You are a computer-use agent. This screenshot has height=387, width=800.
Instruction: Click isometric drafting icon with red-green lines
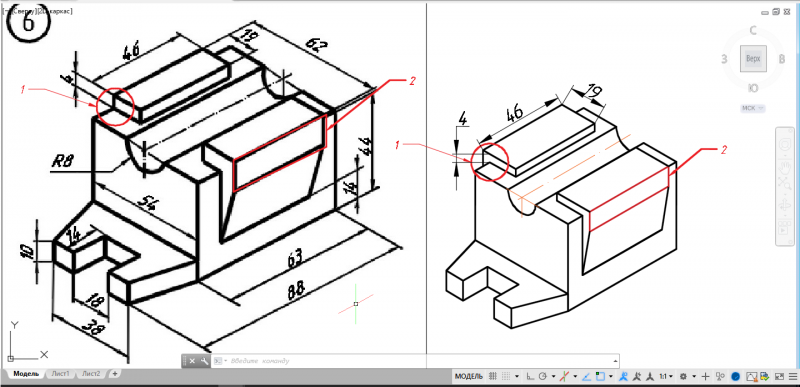[x=564, y=376]
